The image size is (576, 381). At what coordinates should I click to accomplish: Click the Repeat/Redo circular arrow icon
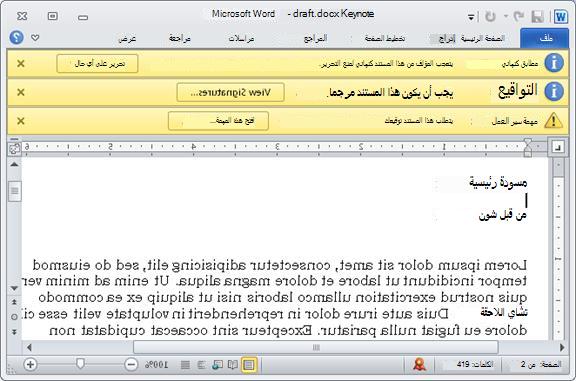tap(490, 17)
